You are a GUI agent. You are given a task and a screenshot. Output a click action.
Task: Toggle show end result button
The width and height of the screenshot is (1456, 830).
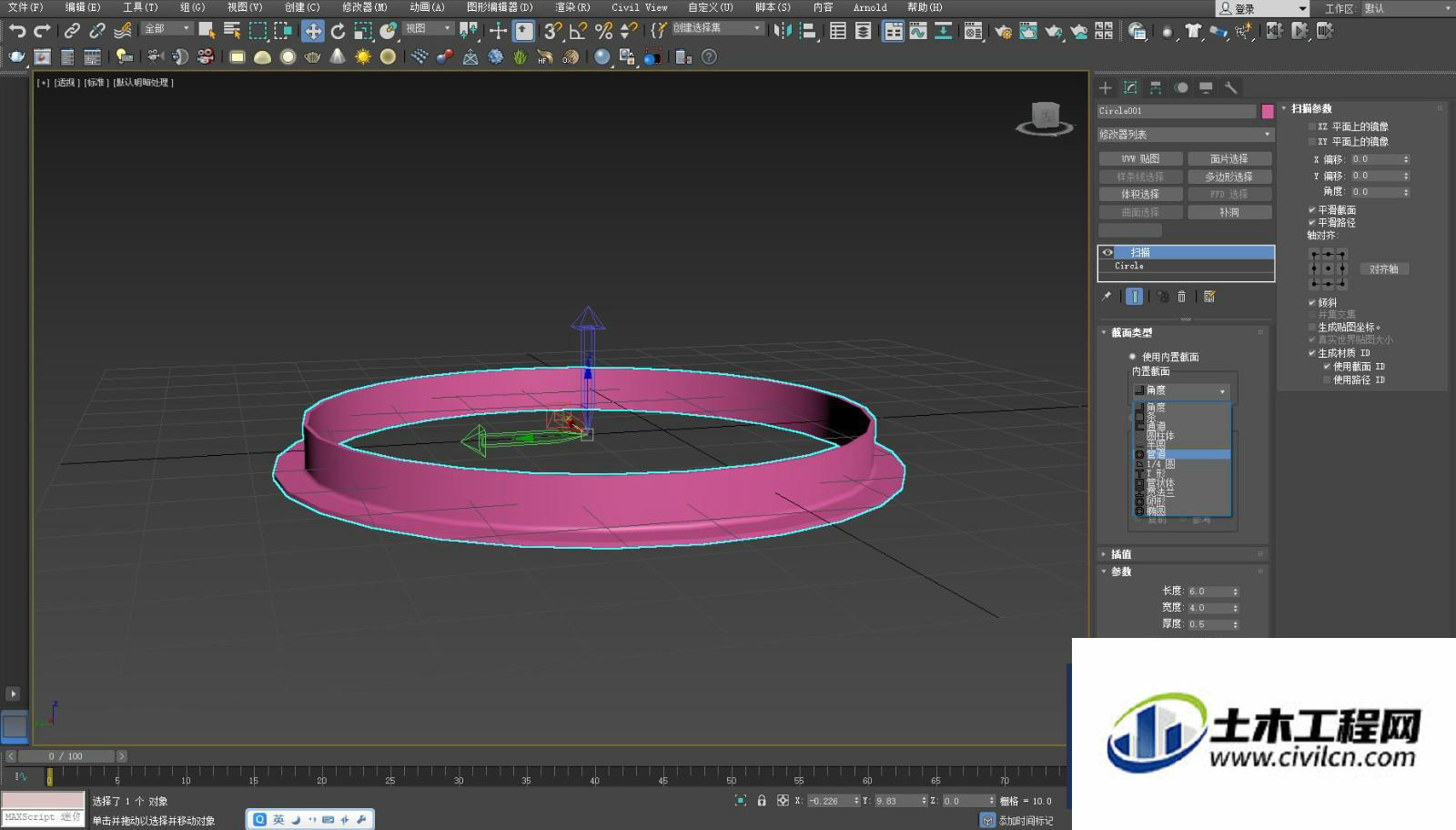(x=1134, y=296)
